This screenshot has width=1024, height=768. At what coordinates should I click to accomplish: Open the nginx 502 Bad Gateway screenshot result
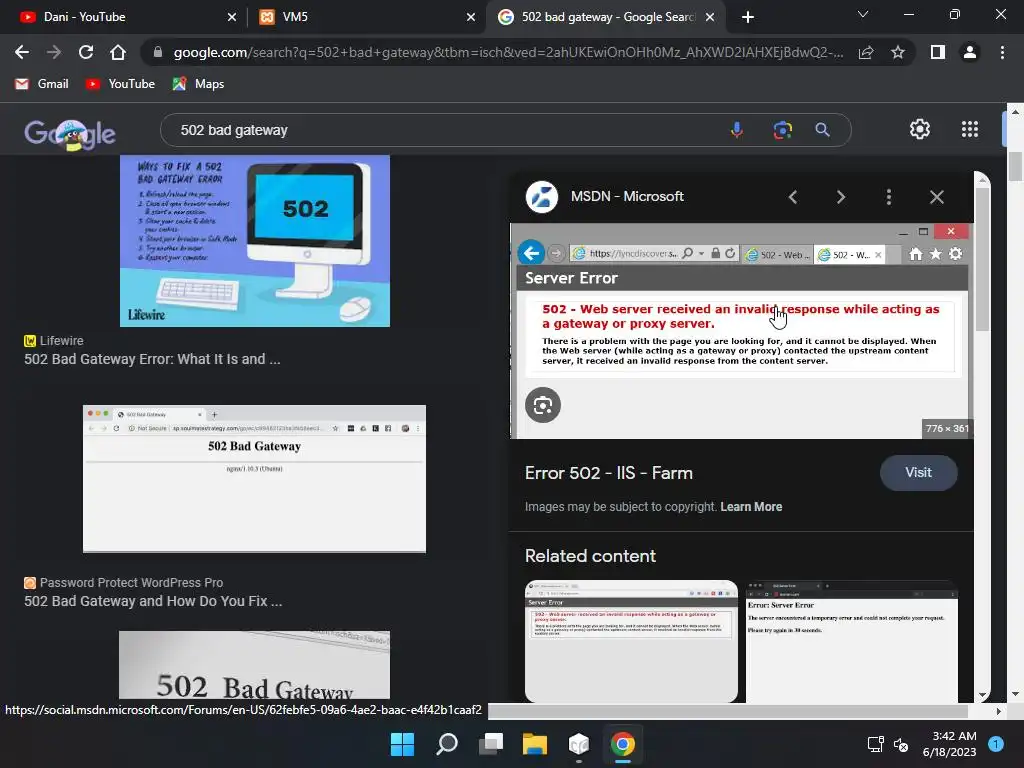point(254,479)
